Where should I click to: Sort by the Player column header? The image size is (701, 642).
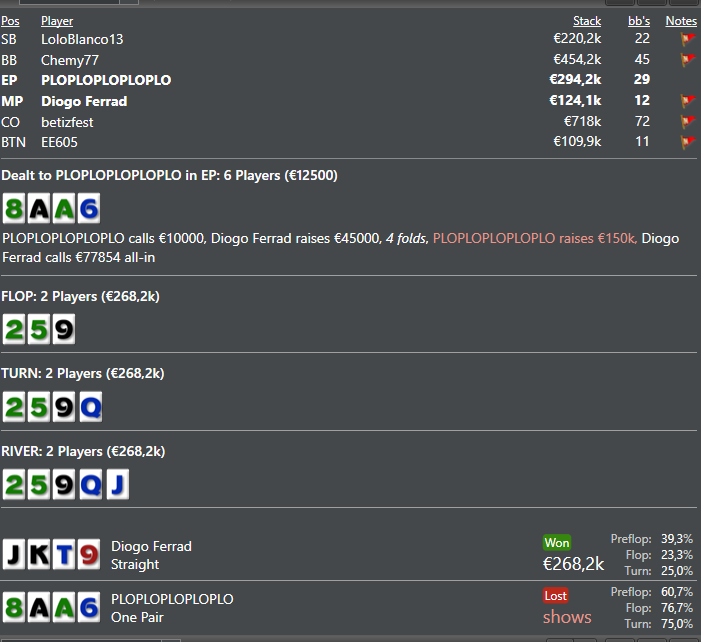[x=57, y=21]
